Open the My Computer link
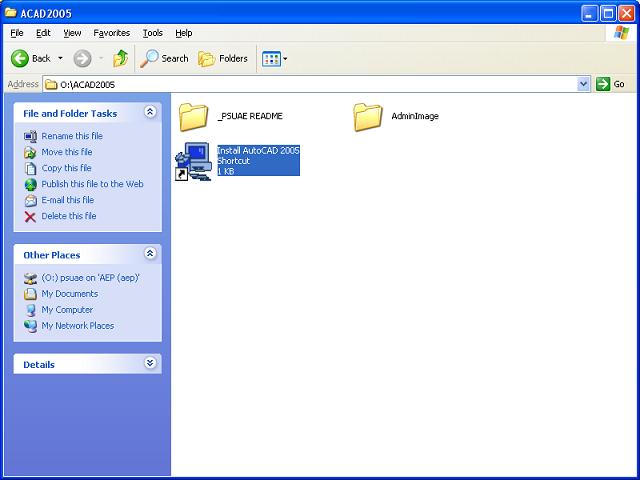 tap(67, 310)
